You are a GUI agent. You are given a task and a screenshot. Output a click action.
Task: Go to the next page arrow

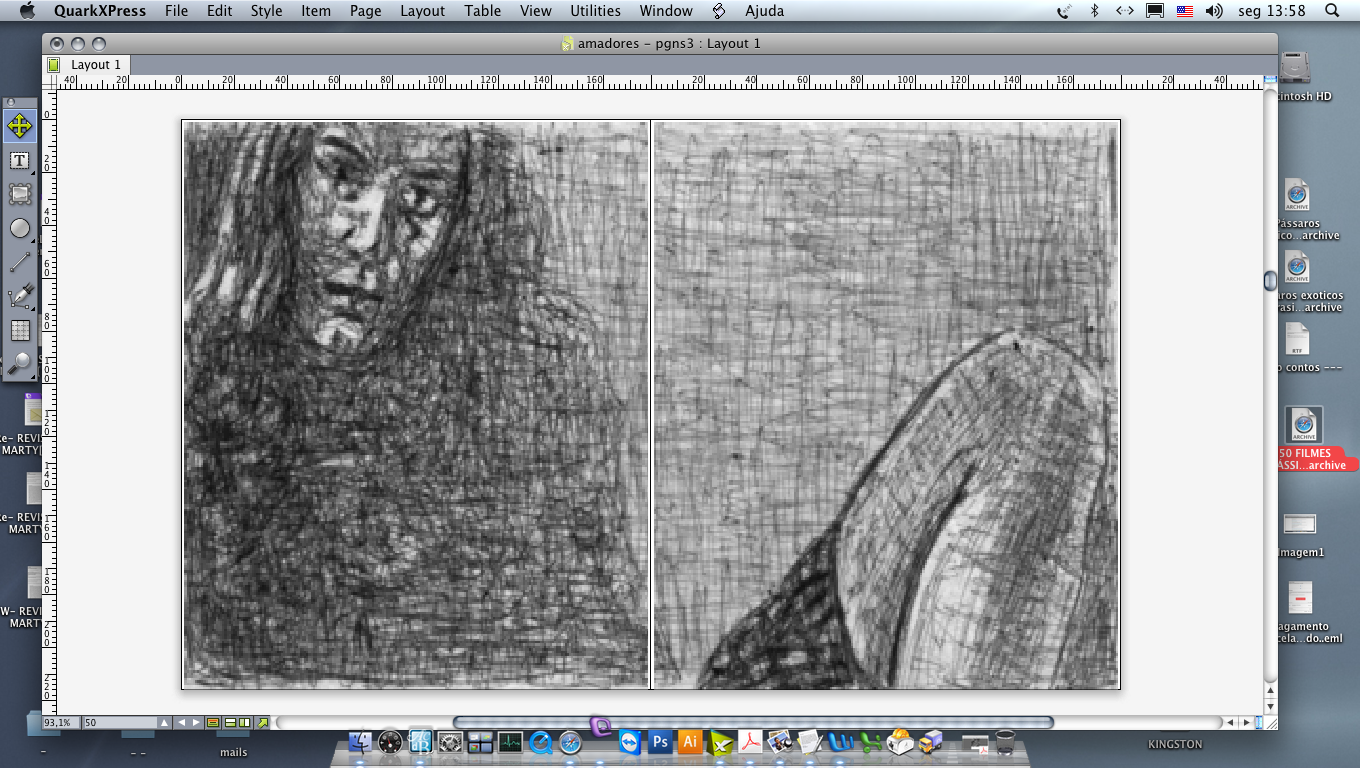(x=197, y=722)
